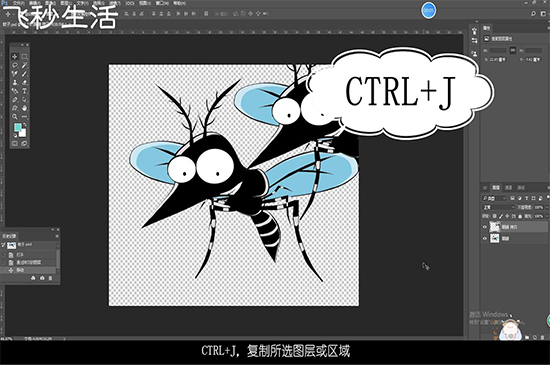Open the 编辑 menu
Screen dimensions: 550x365
36,3
